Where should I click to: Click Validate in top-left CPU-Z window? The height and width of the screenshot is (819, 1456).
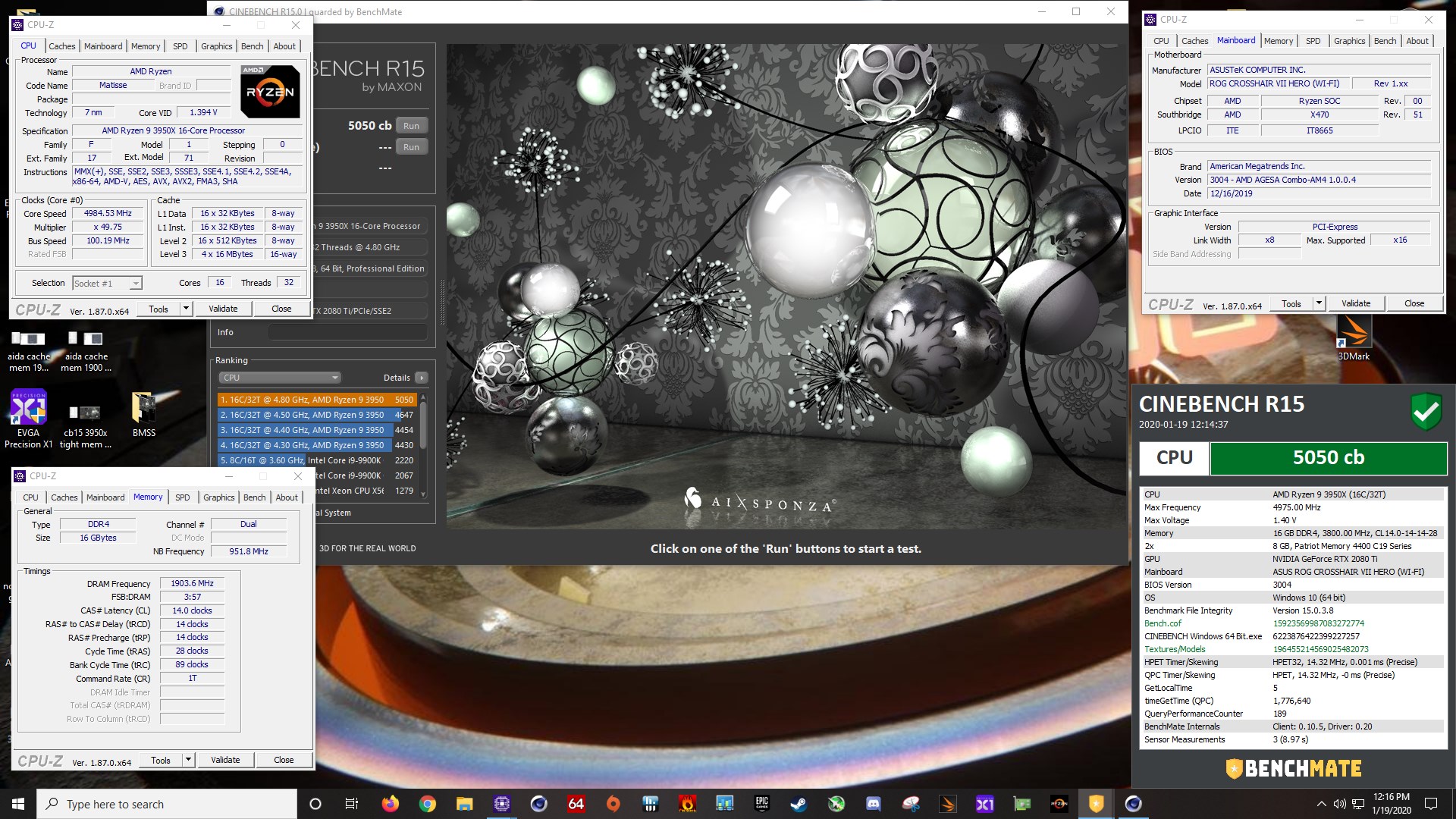tap(223, 309)
